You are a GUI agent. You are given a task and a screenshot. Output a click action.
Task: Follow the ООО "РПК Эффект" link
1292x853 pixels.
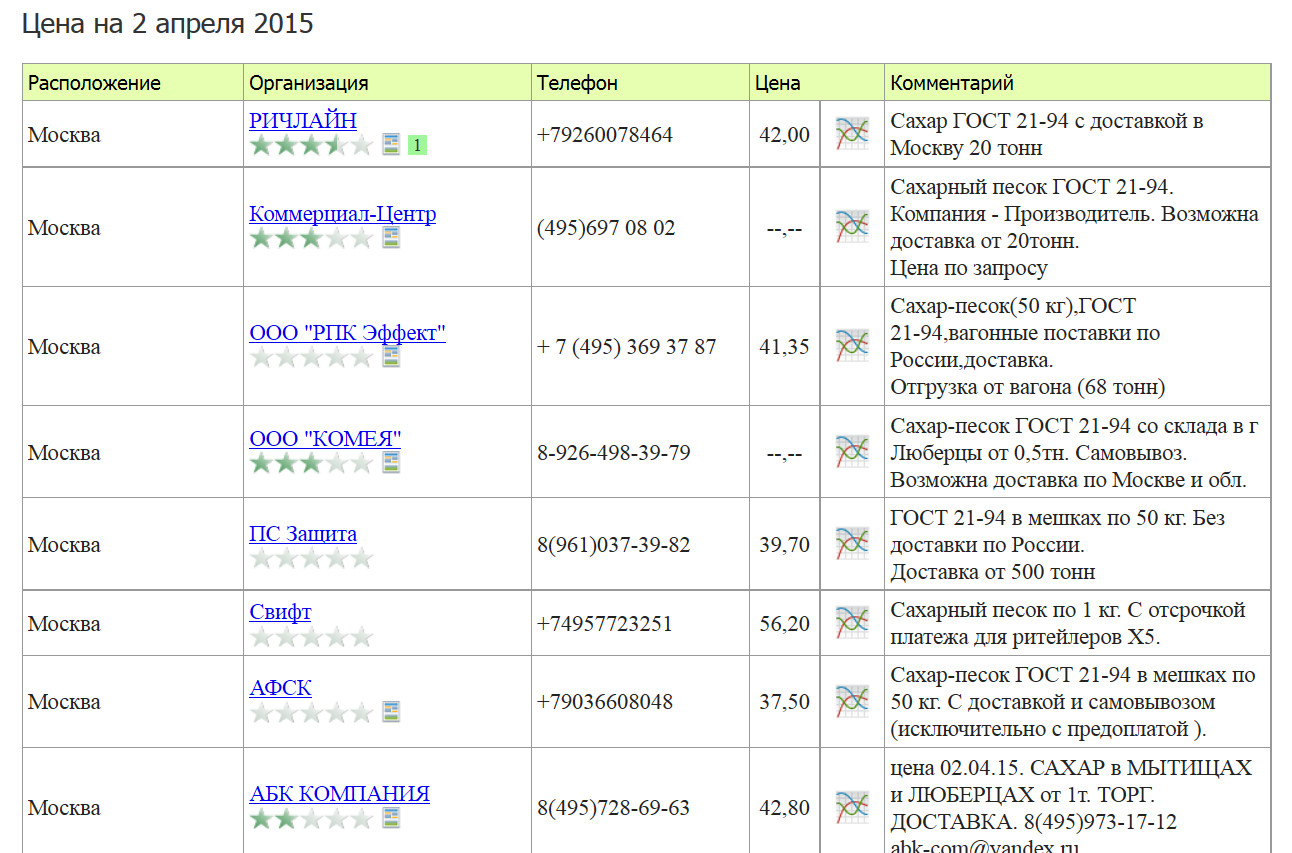[x=347, y=333]
